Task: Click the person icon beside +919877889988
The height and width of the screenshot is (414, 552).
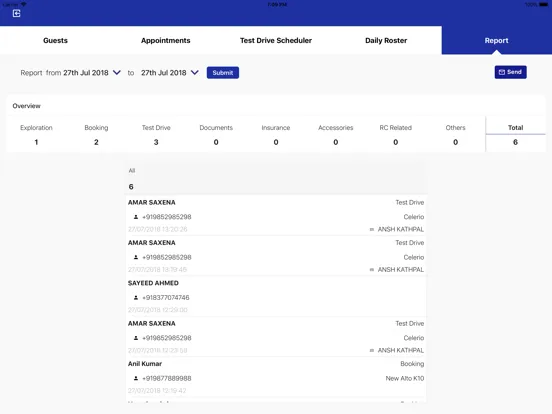Action: [136, 378]
